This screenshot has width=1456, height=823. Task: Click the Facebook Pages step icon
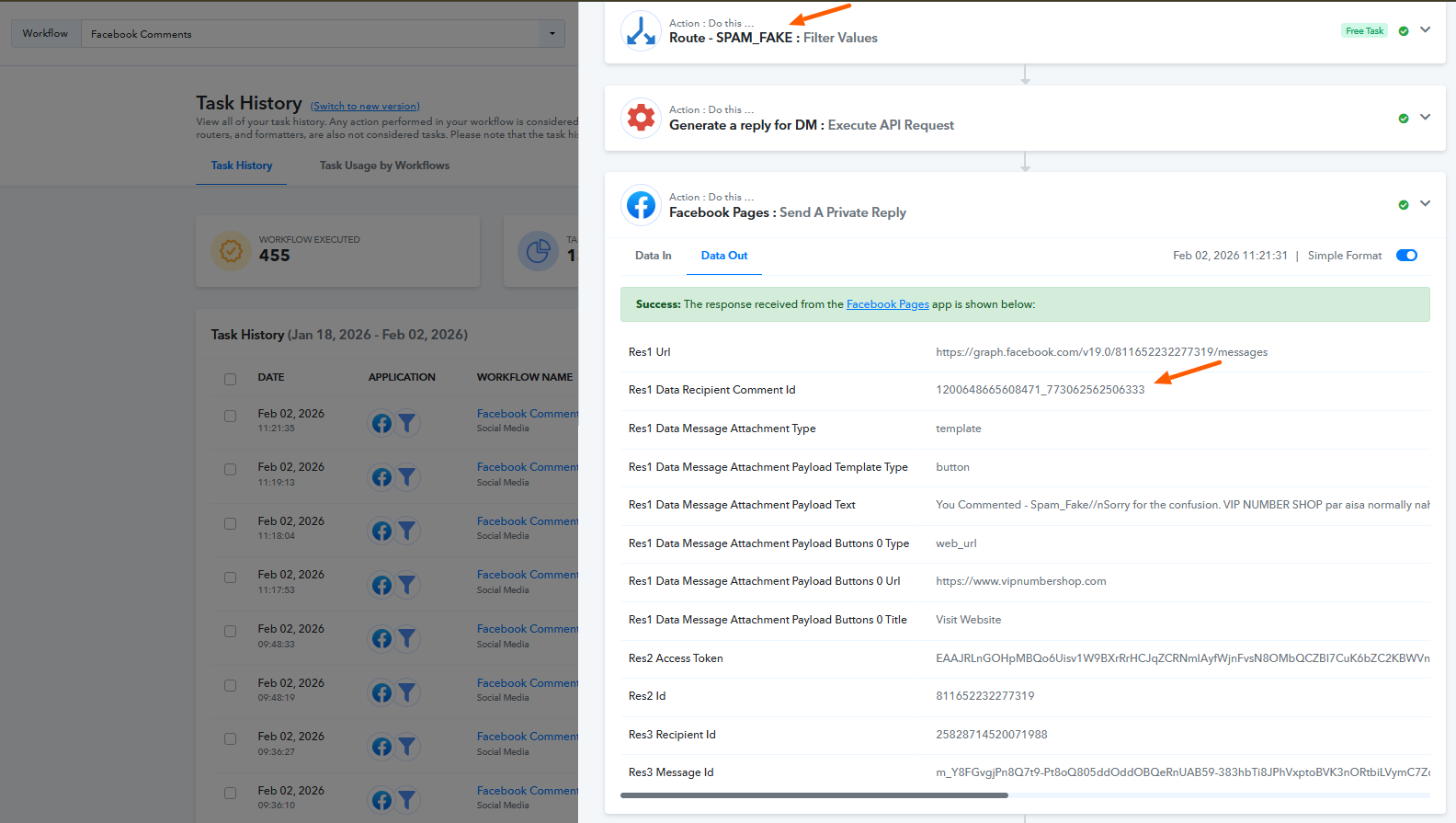(641, 205)
